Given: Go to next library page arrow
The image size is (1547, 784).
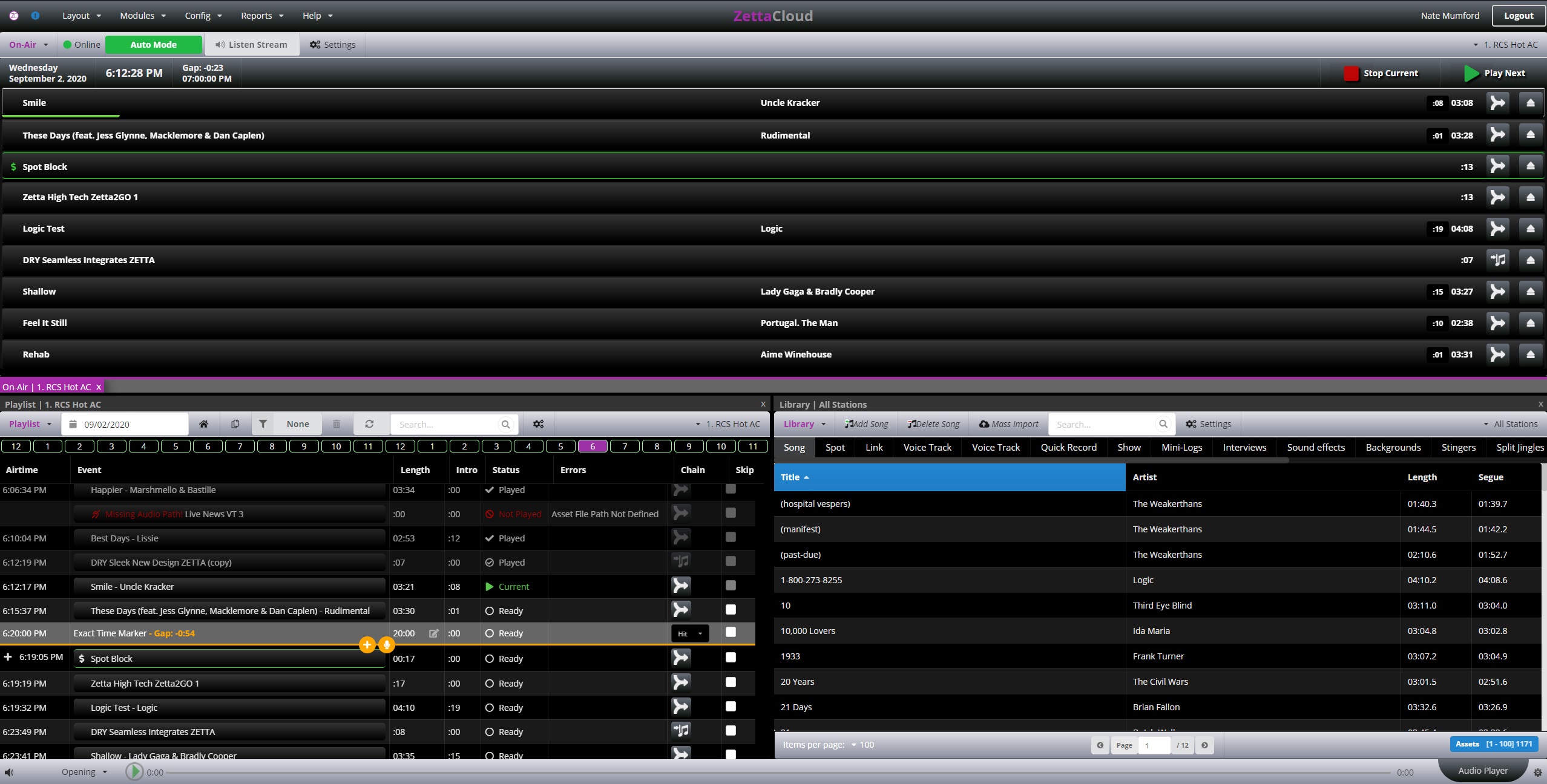Looking at the screenshot, I should pyautogui.click(x=1204, y=745).
